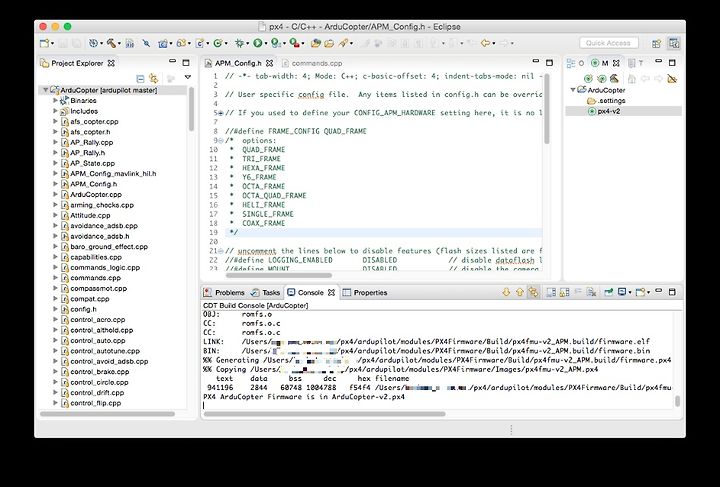
Task: Click the External Tools run icon
Action: pos(294,43)
